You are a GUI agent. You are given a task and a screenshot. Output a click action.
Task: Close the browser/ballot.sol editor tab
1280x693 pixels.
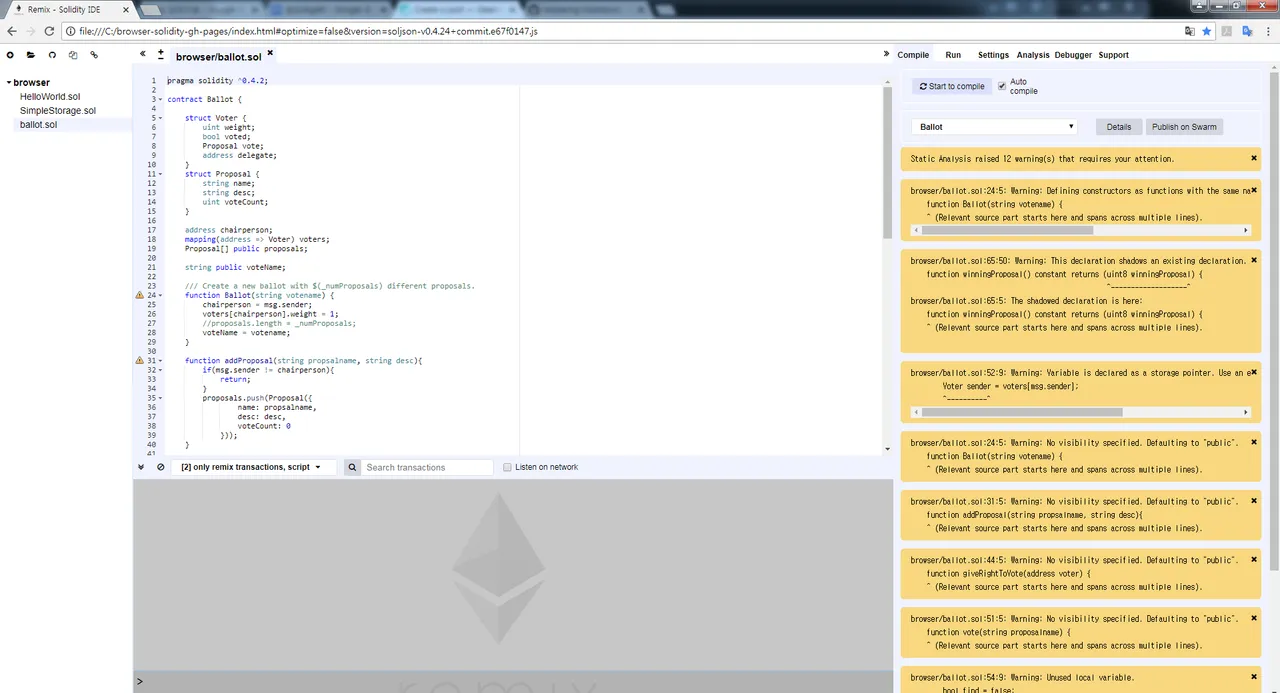click(270, 53)
